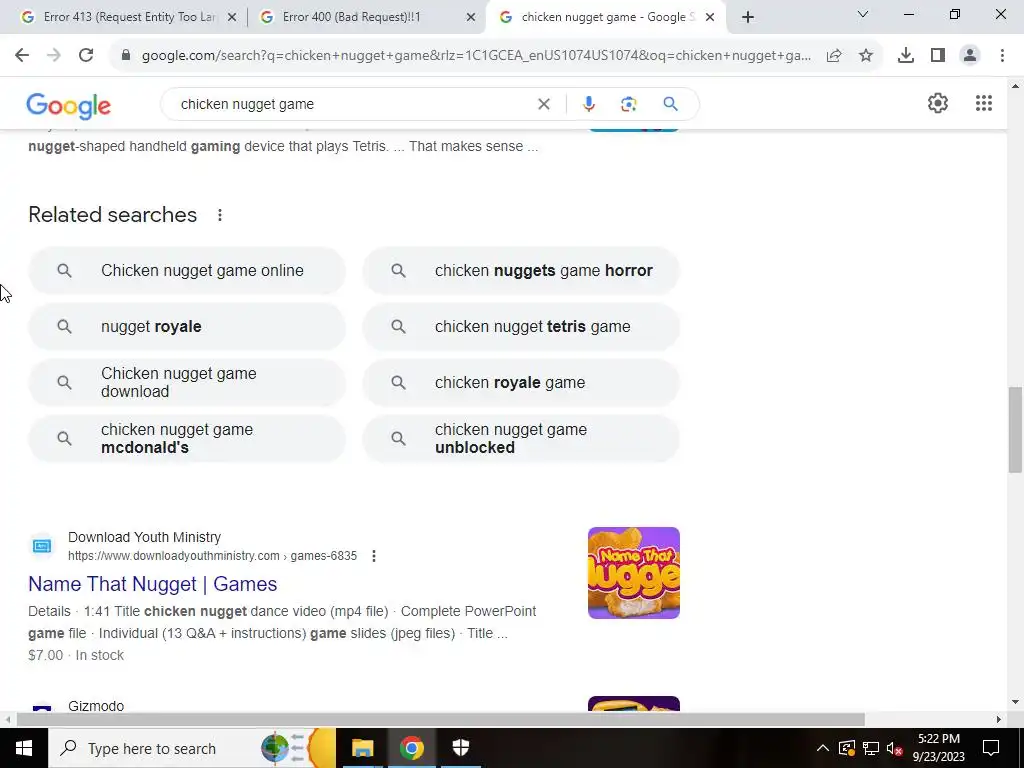Click the Name That Nugget thumbnail image

[x=633, y=573]
